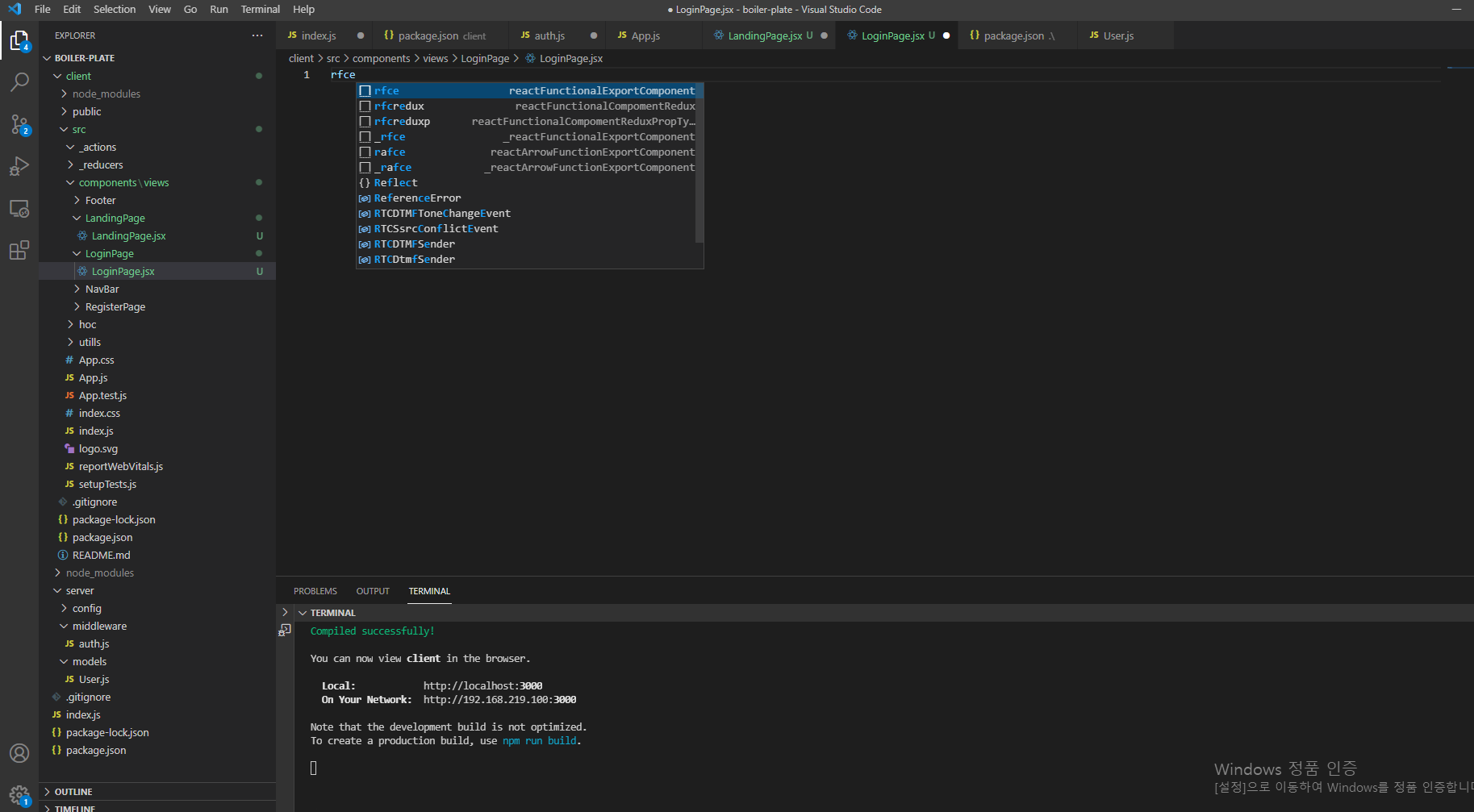Screen dimensions: 1474x812
Task: Click React icon of LandingPage.jsx file in tree
Action: click(x=82, y=235)
